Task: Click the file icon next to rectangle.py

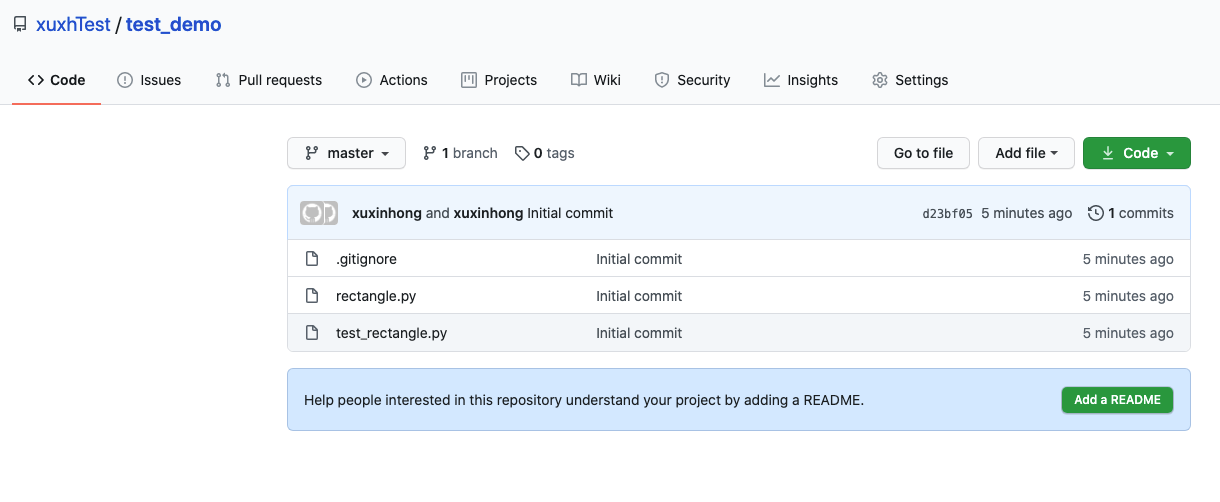Action: [x=312, y=296]
